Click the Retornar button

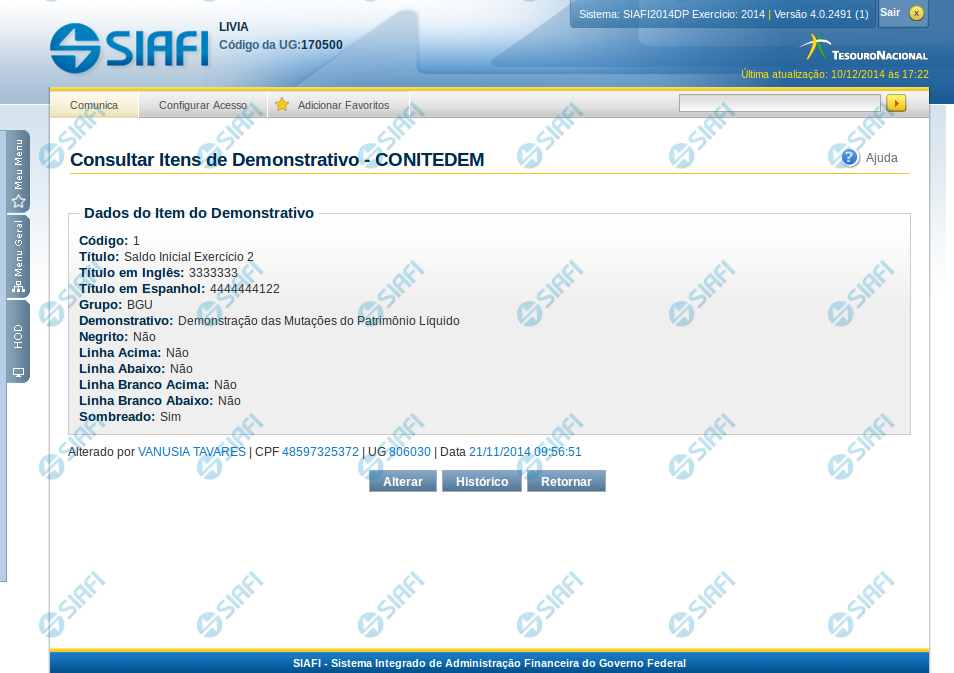566,482
